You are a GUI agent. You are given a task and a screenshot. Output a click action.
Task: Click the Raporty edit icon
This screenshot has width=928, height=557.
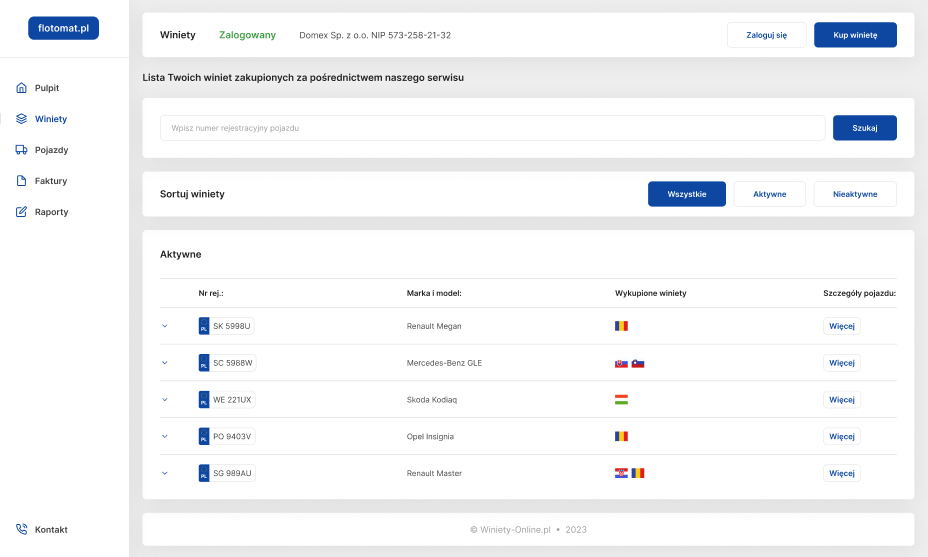point(21,212)
